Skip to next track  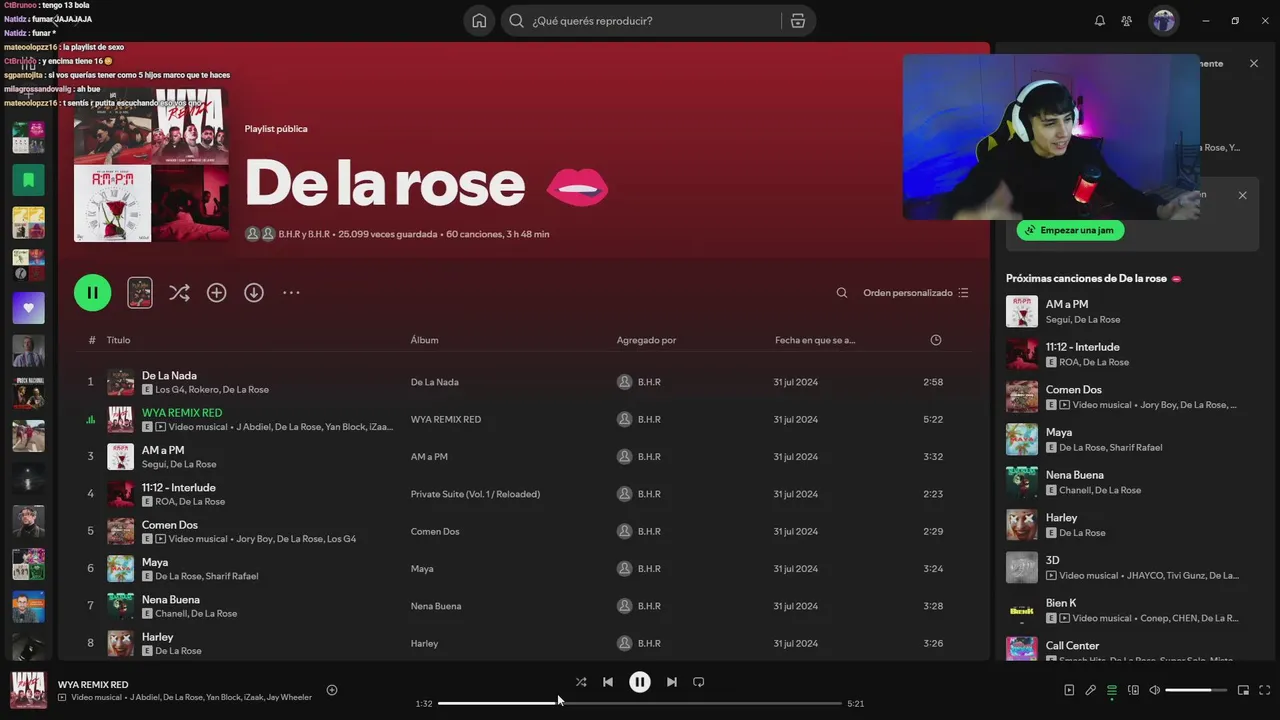[672, 682]
